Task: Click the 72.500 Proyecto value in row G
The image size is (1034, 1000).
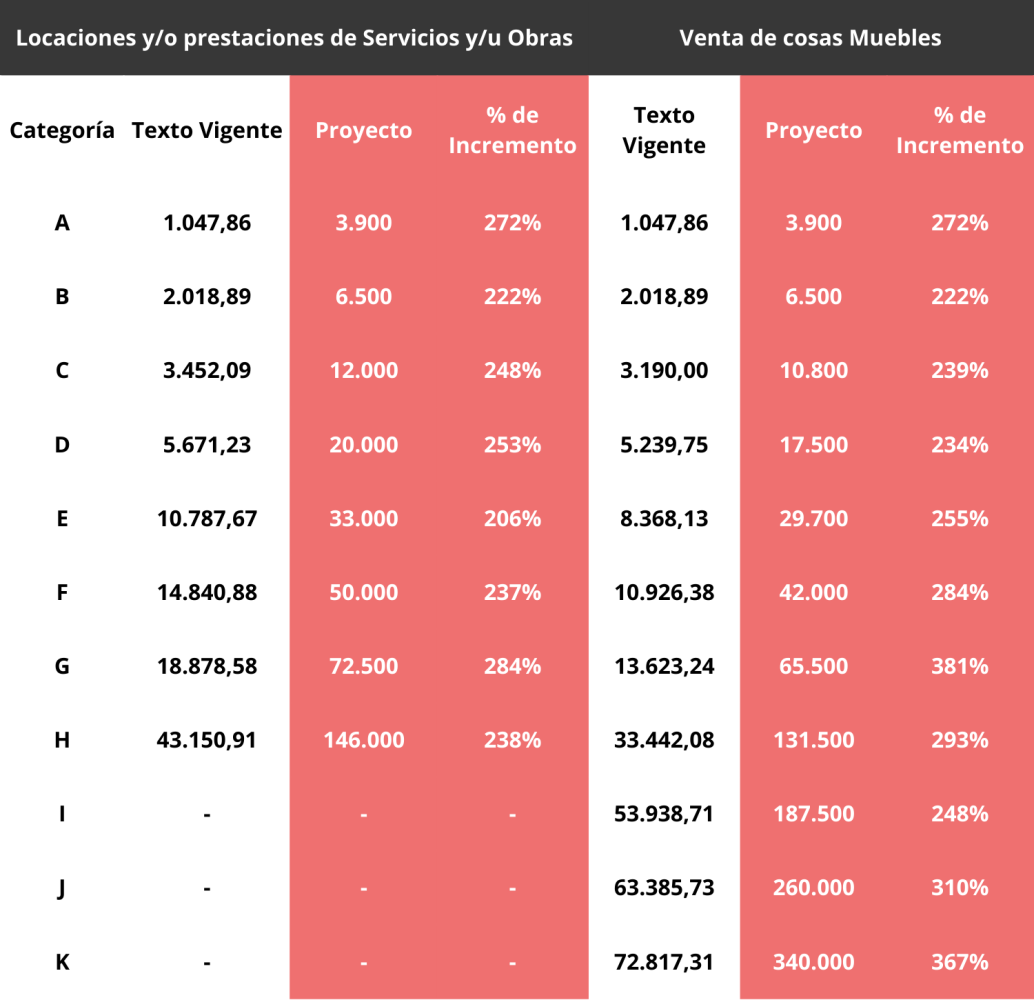Action: click(x=364, y=666)
